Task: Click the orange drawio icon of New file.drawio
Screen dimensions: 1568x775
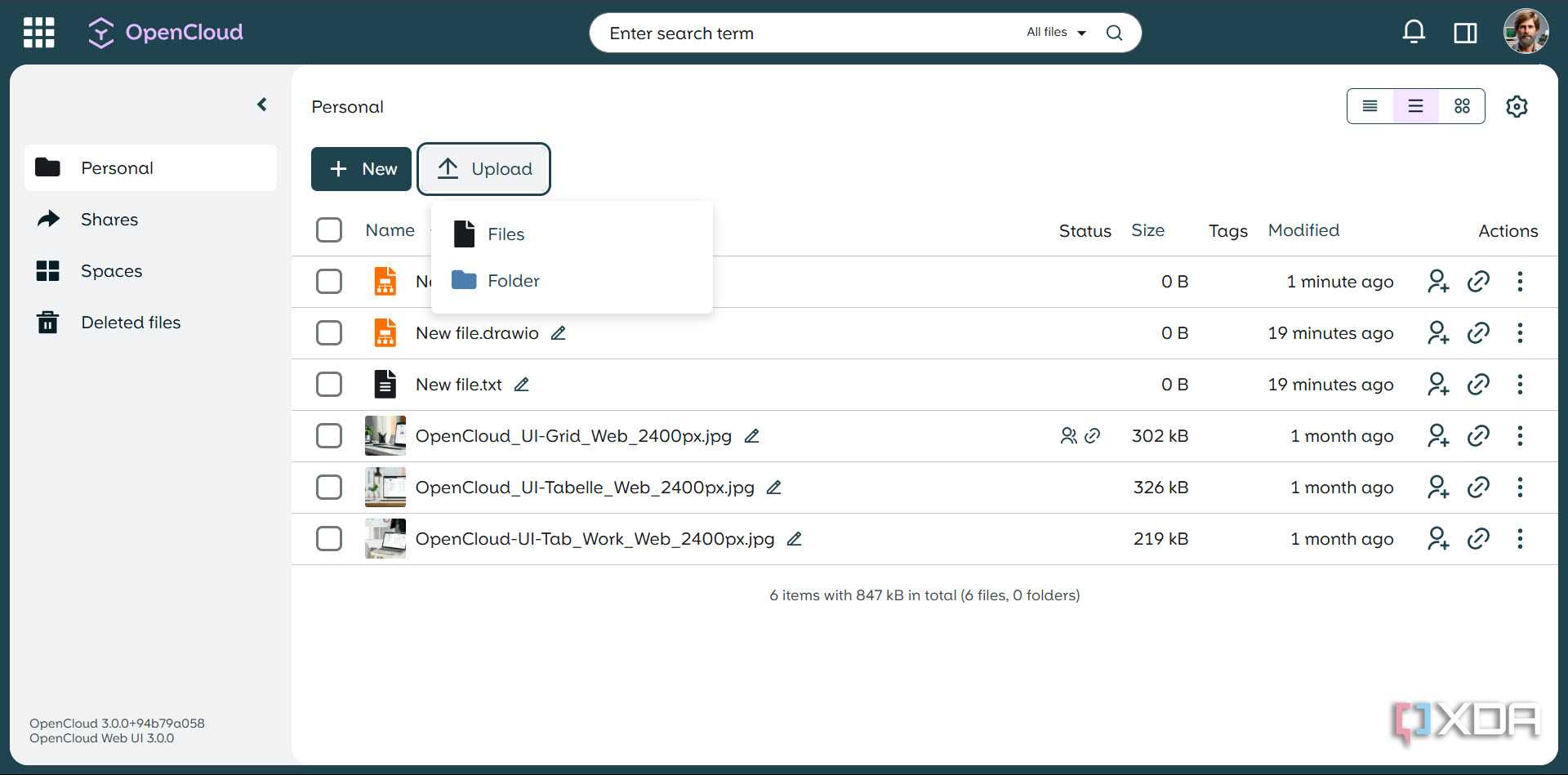Action: [385, 333]
